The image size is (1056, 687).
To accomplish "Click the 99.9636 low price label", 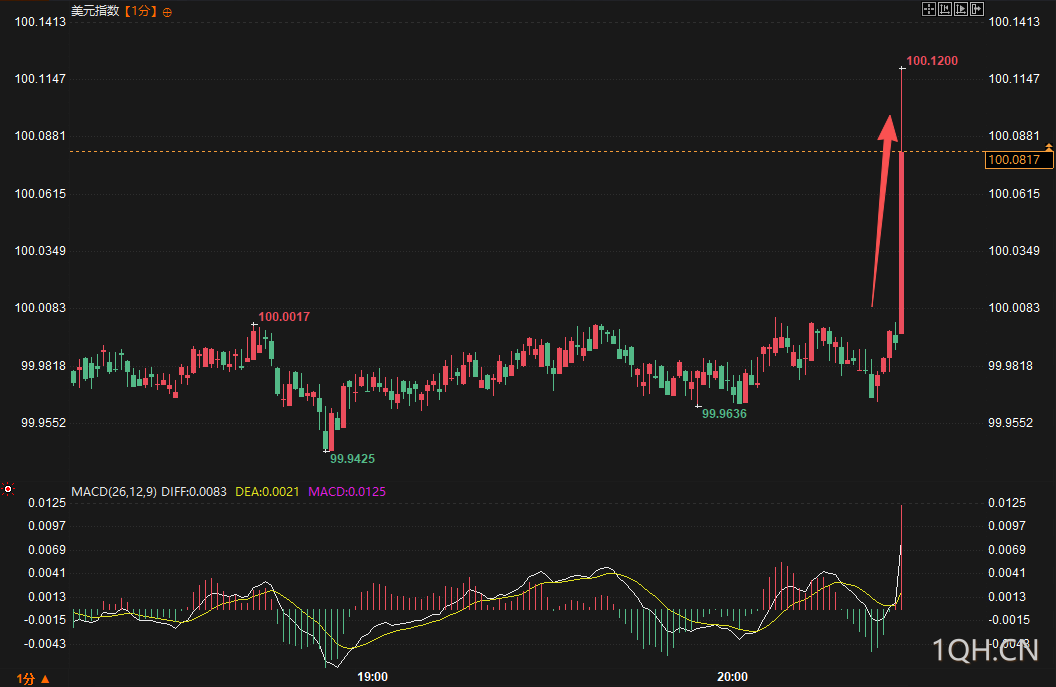I will pos(724,414).
